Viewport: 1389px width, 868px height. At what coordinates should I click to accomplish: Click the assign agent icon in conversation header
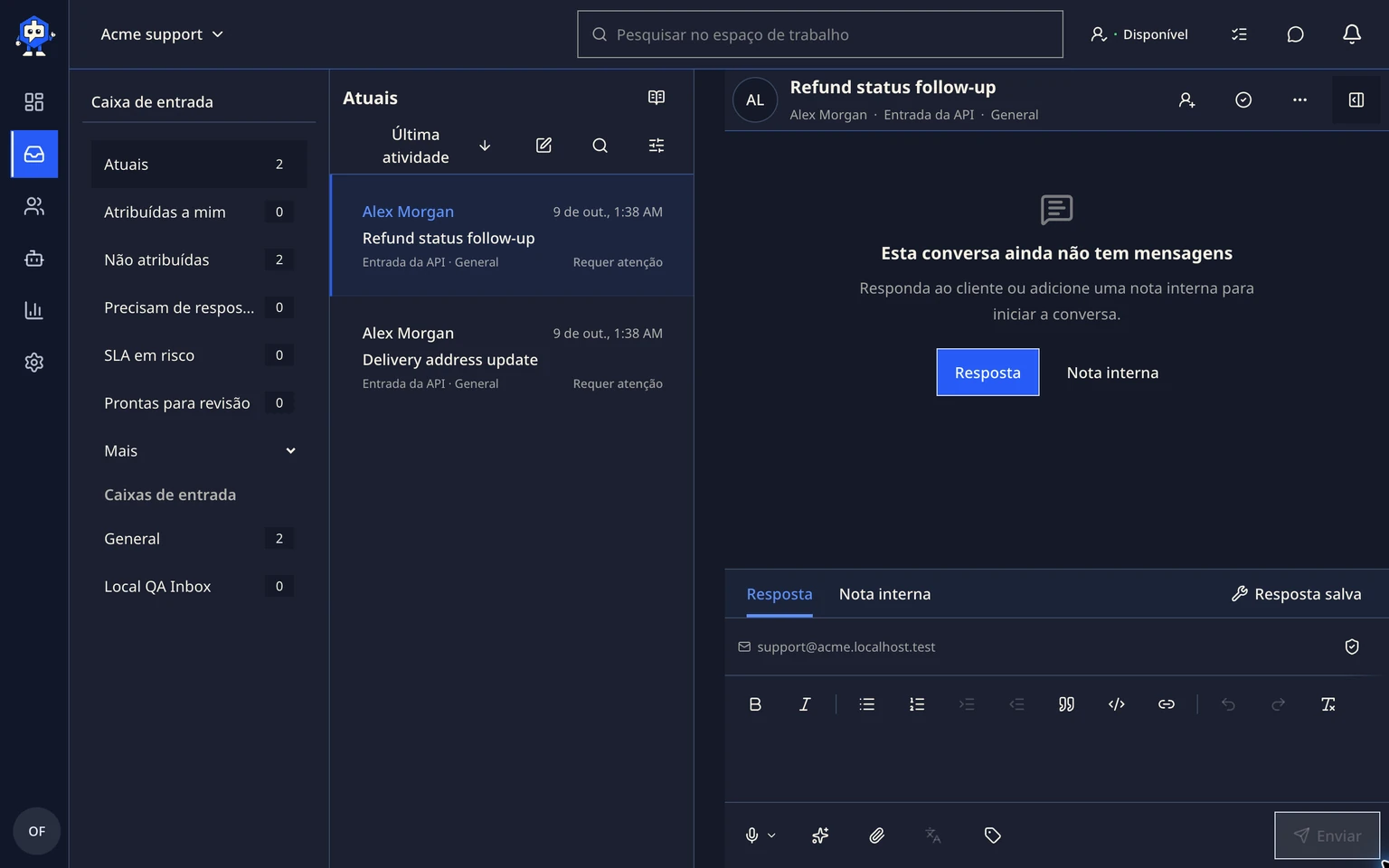pyautogui.click(x=1186, y=100)
